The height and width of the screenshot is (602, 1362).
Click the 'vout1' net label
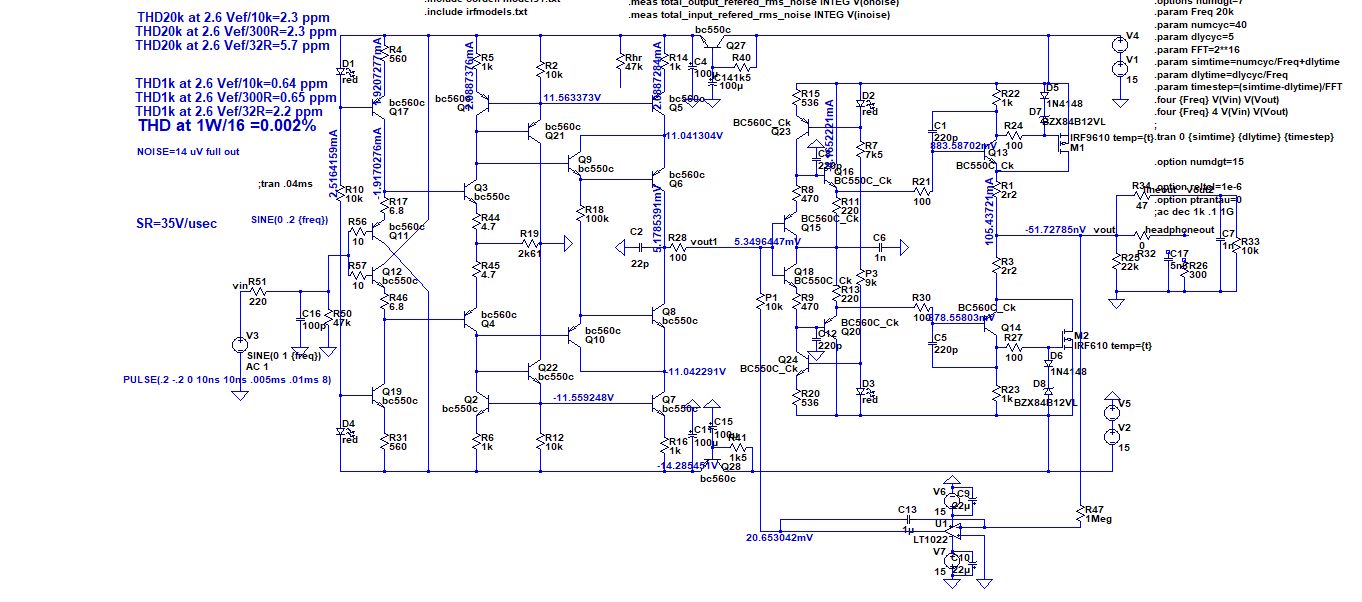[x=705, y=242]
